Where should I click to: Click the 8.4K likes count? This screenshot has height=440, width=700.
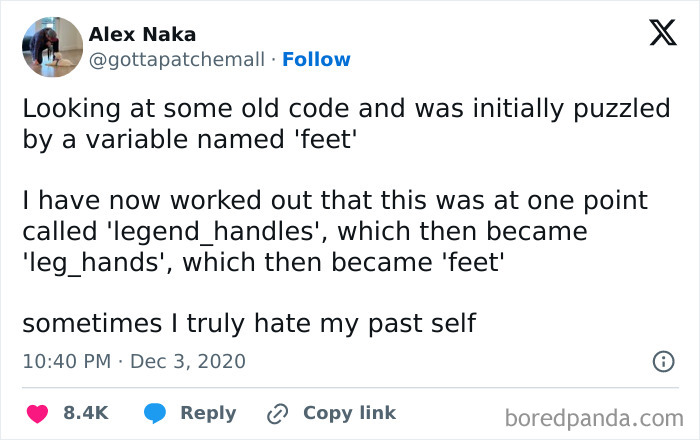point(85,413)
